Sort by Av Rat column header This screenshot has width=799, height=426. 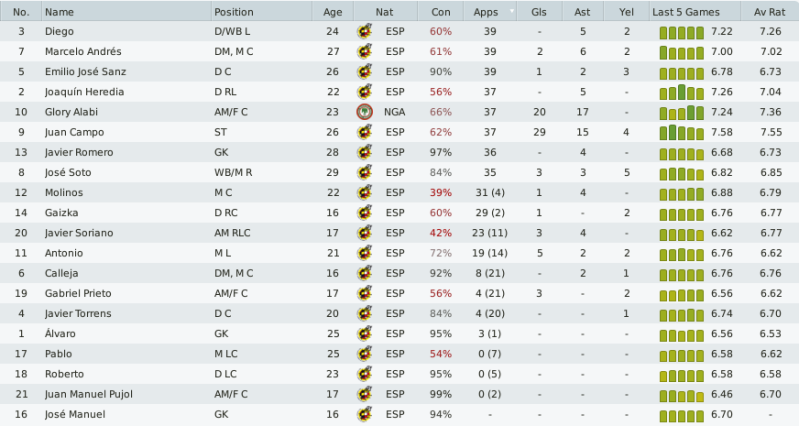point(769,12)
